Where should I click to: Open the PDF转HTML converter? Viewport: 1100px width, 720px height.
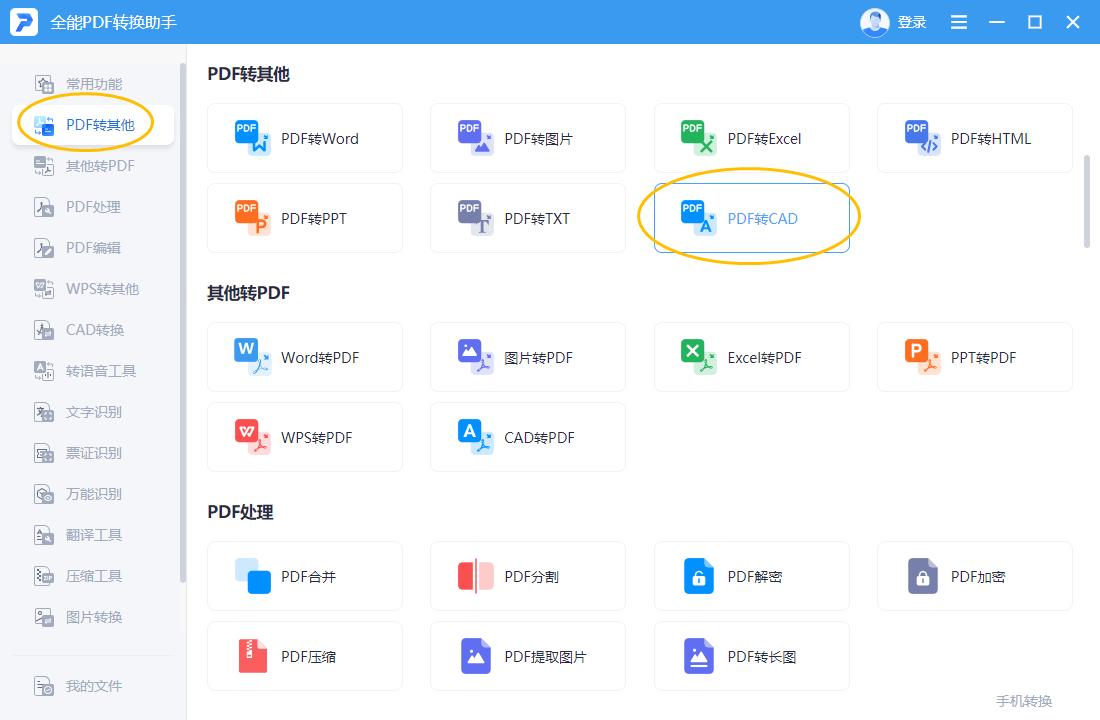pos(974,138)
